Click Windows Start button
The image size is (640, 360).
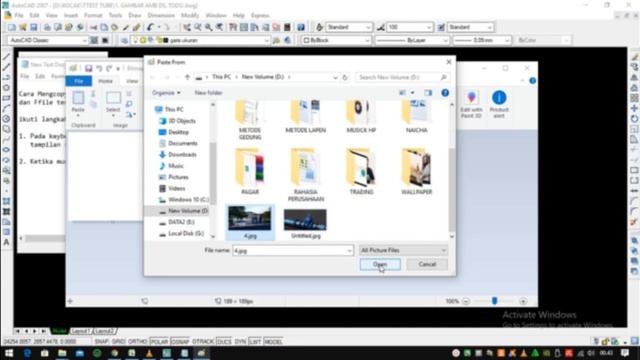click(9, 353)
